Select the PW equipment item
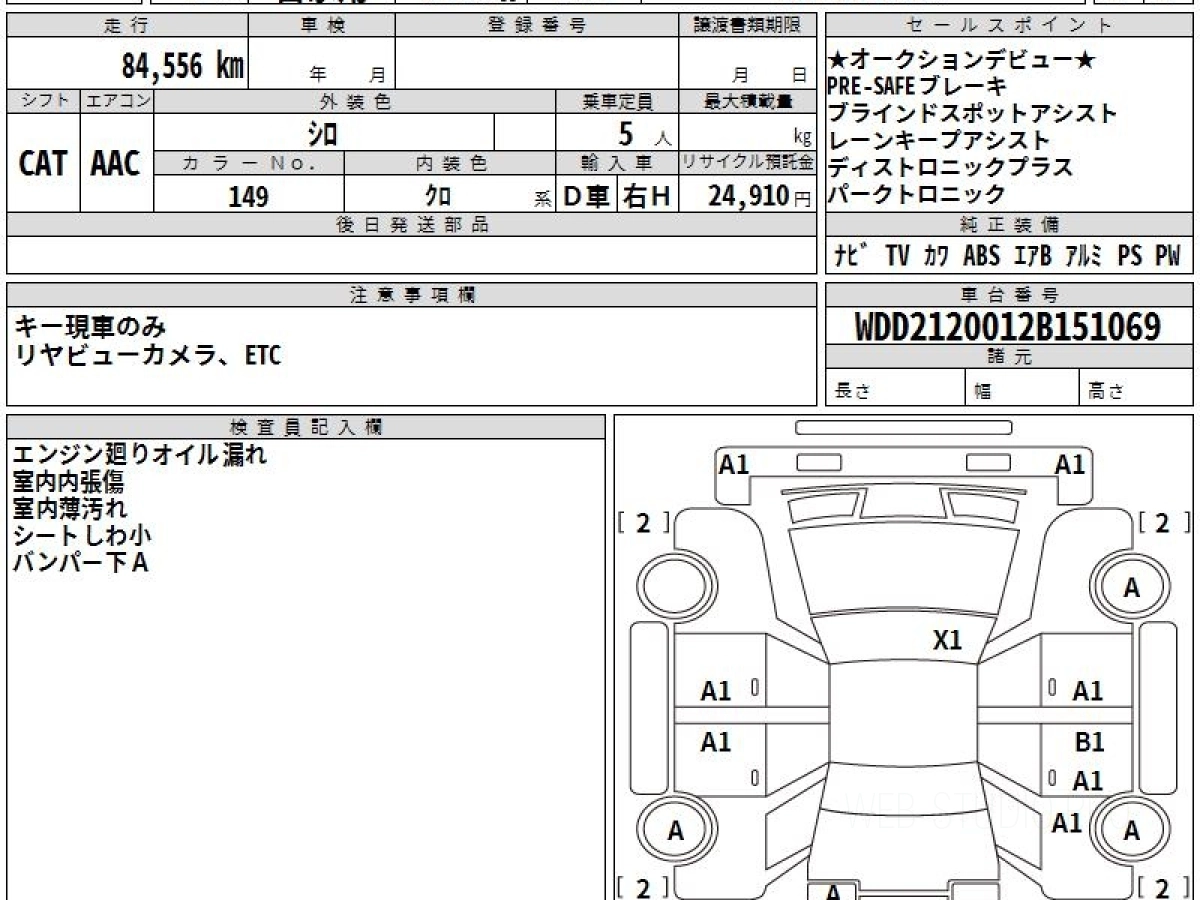Viewport: 1200px width, 900px height. pyautogui.click(x=1168, y=256)
